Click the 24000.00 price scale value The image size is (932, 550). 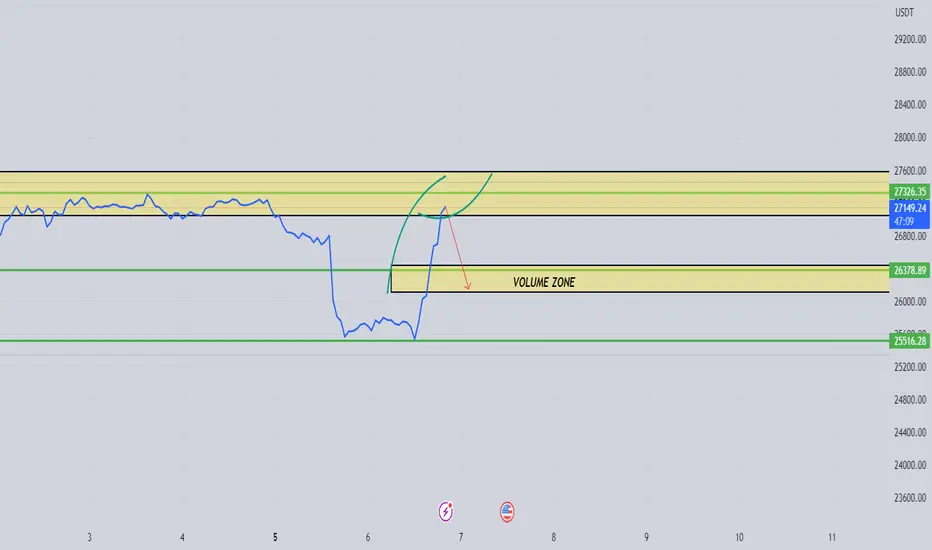(x=909, y=465)
